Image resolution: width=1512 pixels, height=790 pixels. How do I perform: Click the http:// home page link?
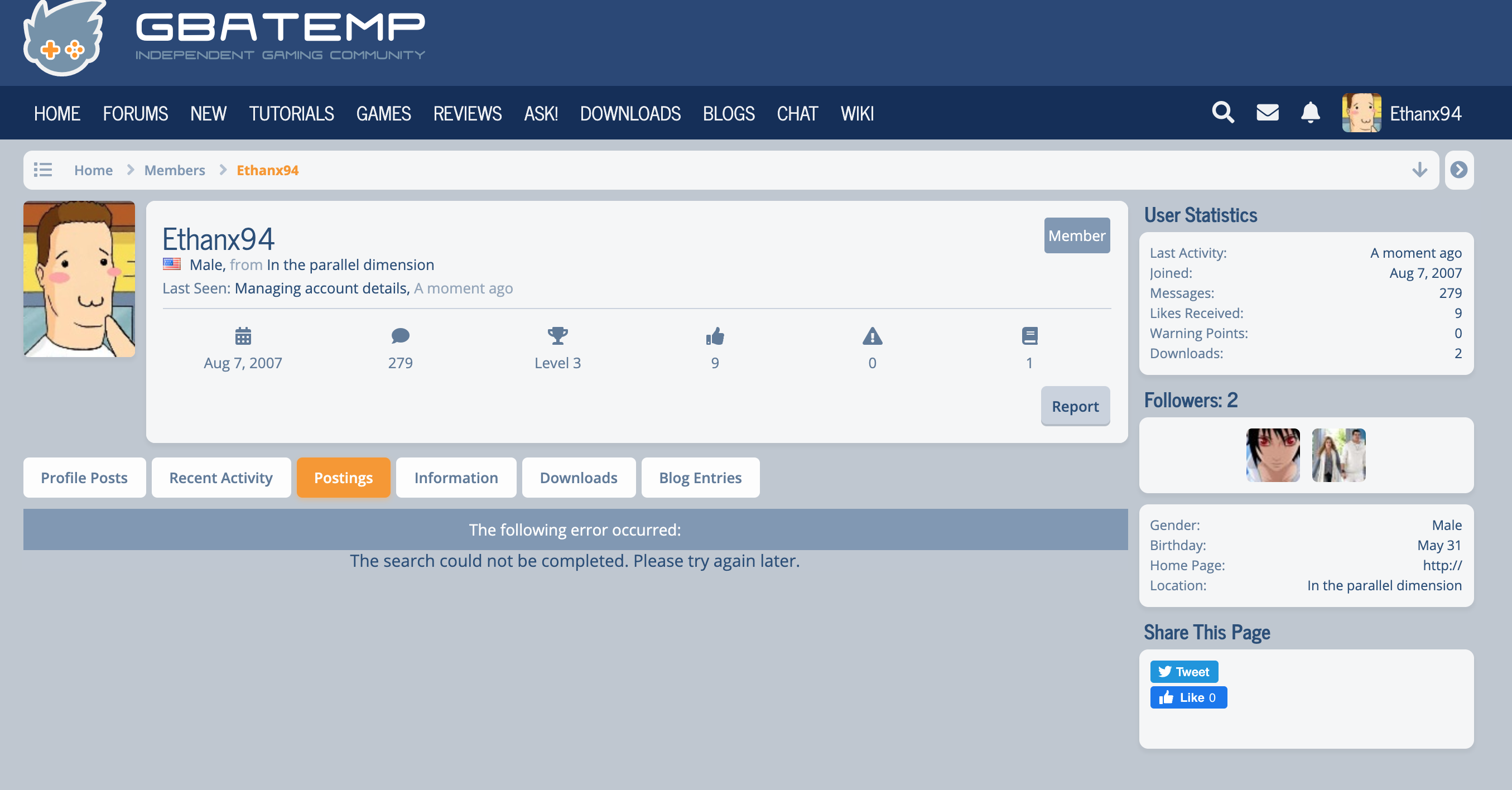click(1442, 565)
